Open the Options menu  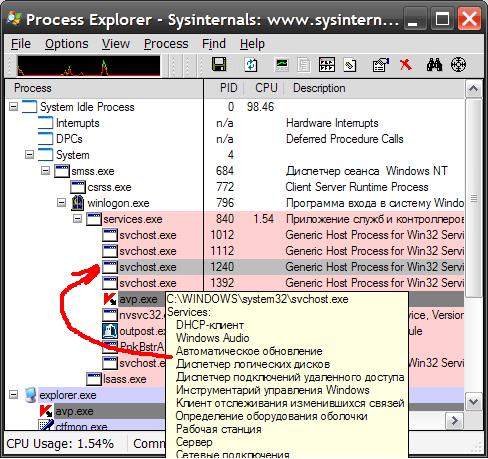[x=67, y=44]
